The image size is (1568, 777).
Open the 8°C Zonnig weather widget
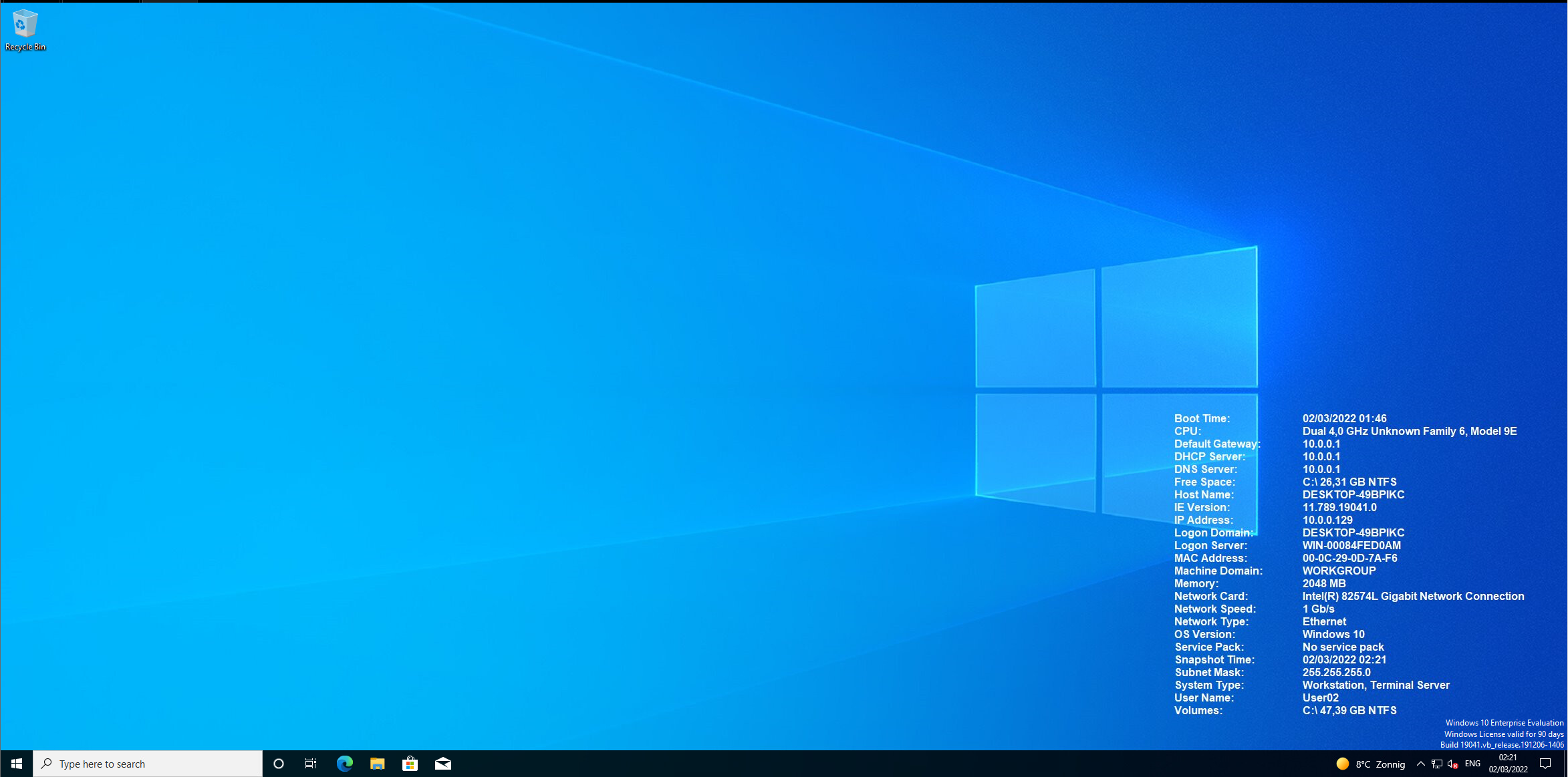click(x=1370, y=764)
